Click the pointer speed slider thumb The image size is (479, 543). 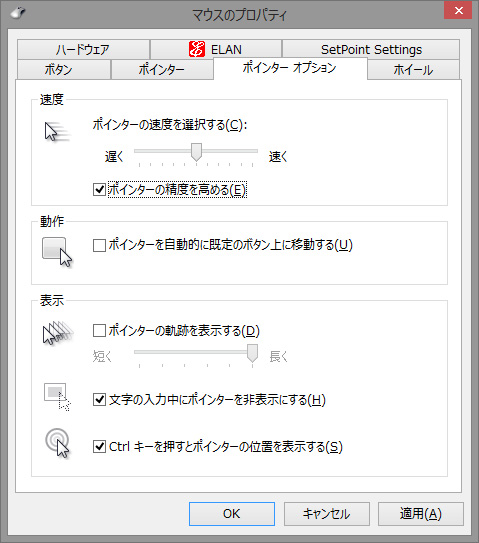[196, 152]
